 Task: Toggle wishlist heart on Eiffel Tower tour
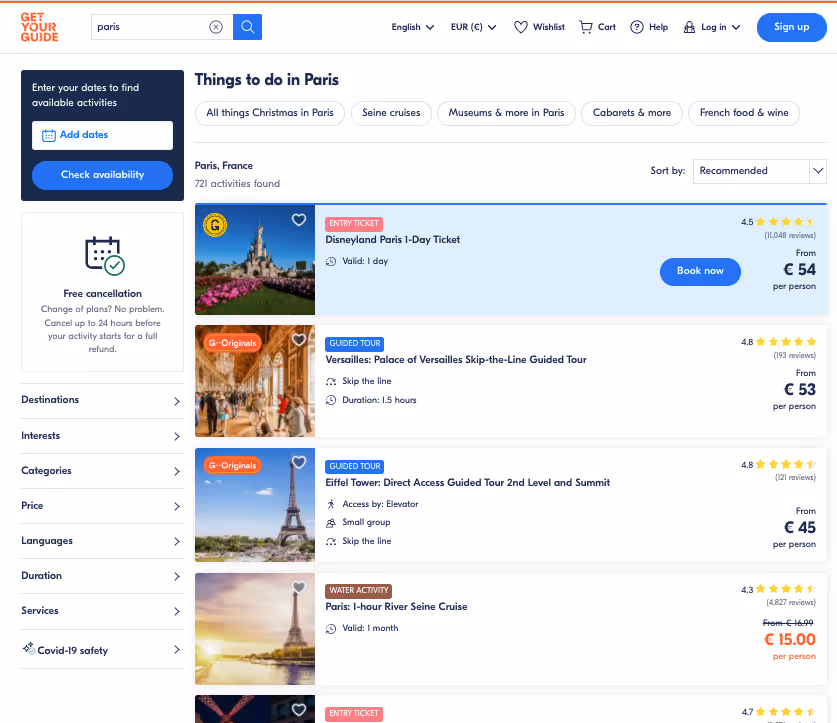point(299,462)
